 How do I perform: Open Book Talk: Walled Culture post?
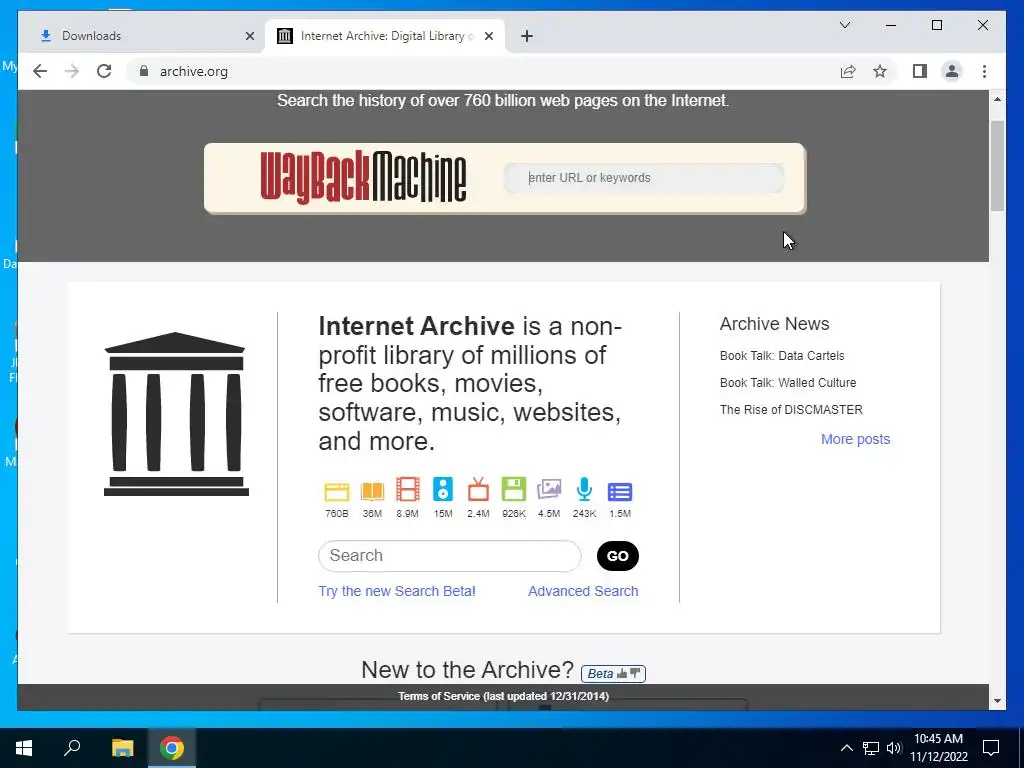point(788,383)
